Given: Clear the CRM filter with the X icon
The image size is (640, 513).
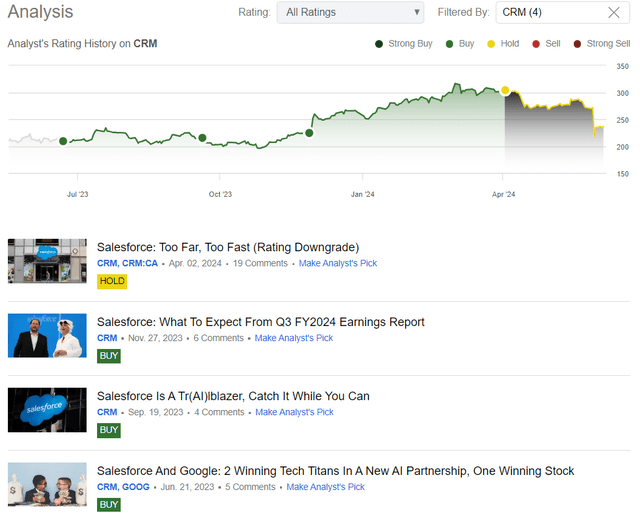Looking at the screenshot, I should click(x=614, y=13).
